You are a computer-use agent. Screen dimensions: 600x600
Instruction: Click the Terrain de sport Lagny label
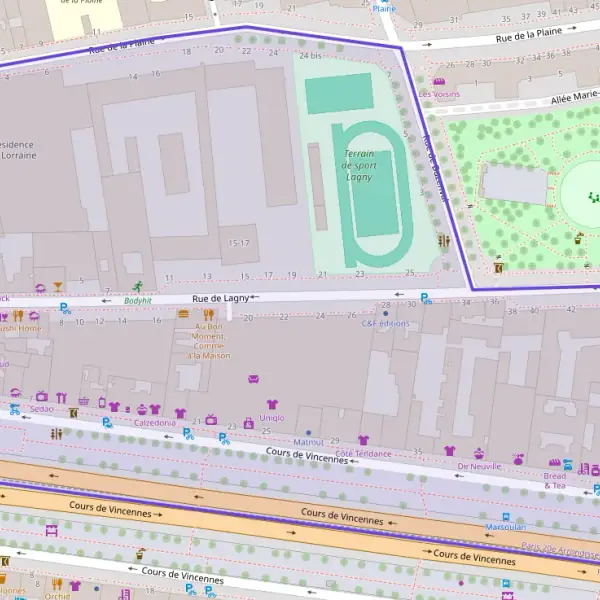click(x=359, y=165)
